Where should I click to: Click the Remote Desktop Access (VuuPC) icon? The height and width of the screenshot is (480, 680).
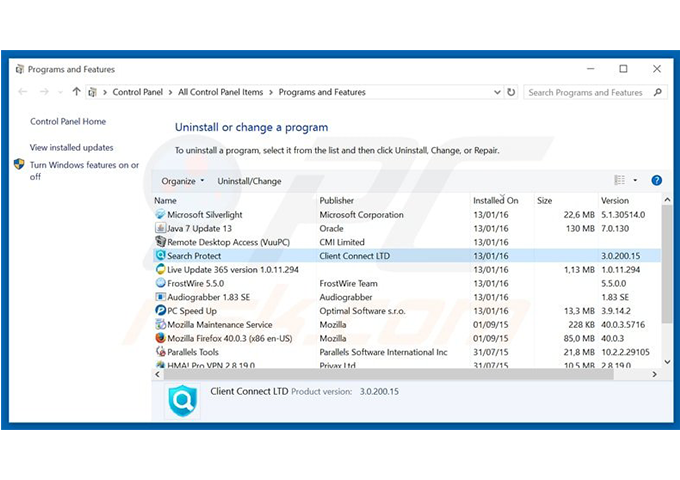[x=160, y=242]
